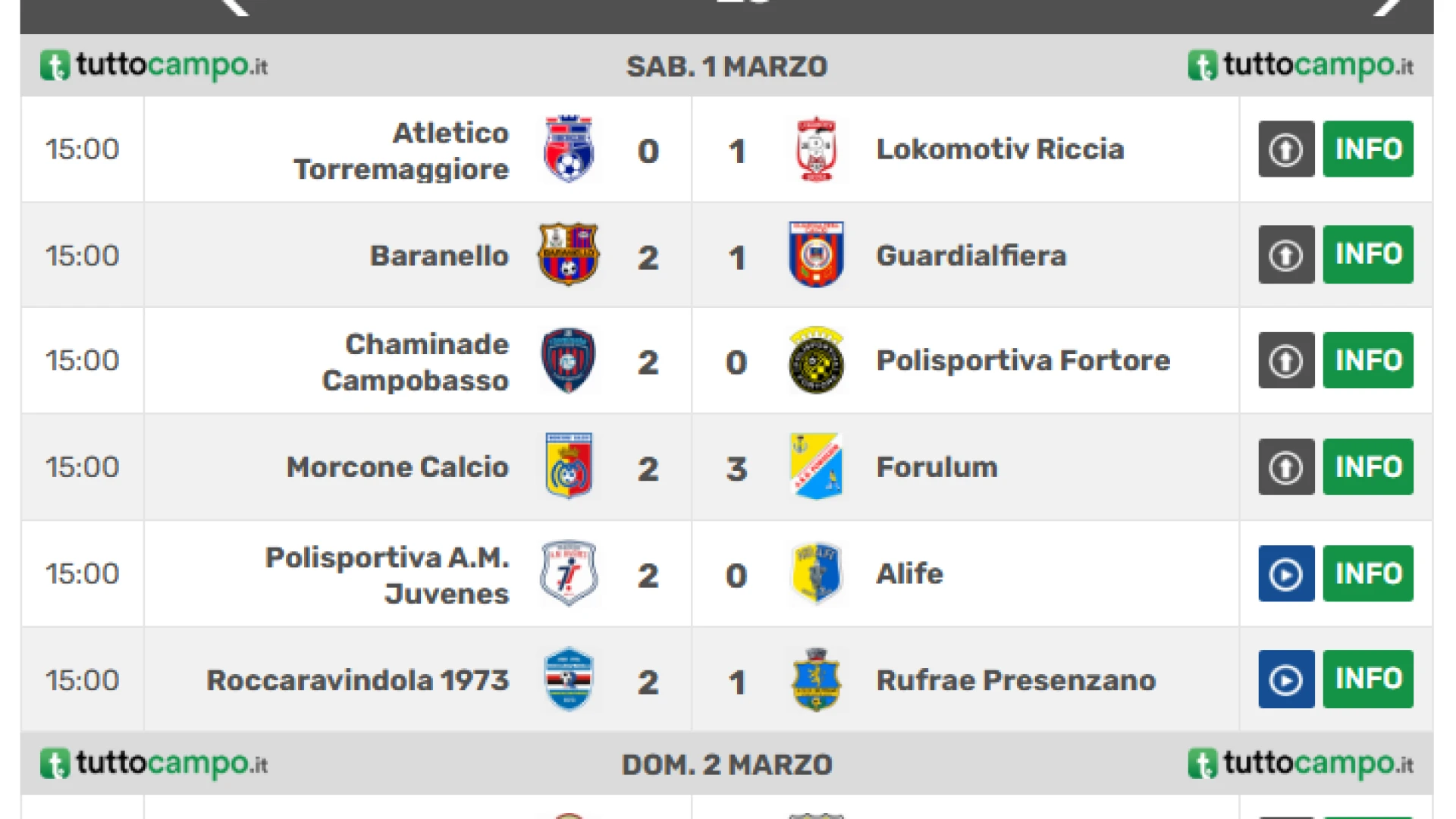Open the Baranello team crest

click(569, 255)
